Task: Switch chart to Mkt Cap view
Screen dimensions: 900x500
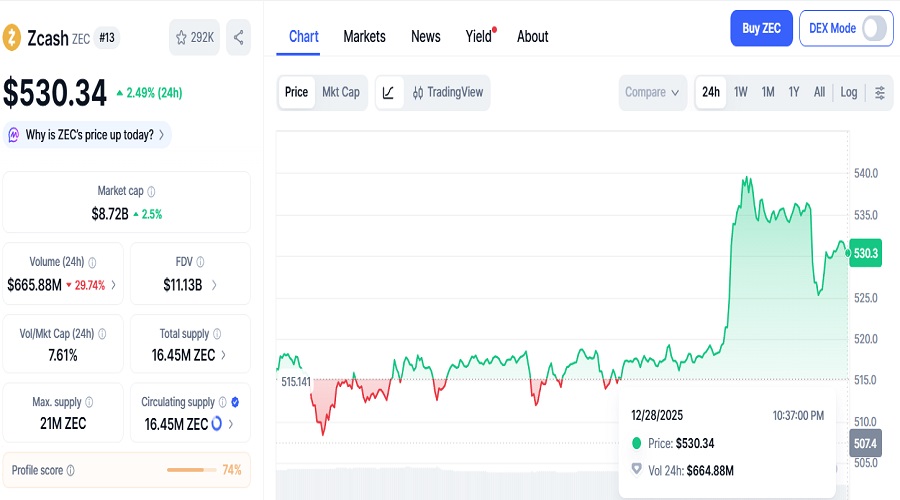Action: tap(340, 92)
